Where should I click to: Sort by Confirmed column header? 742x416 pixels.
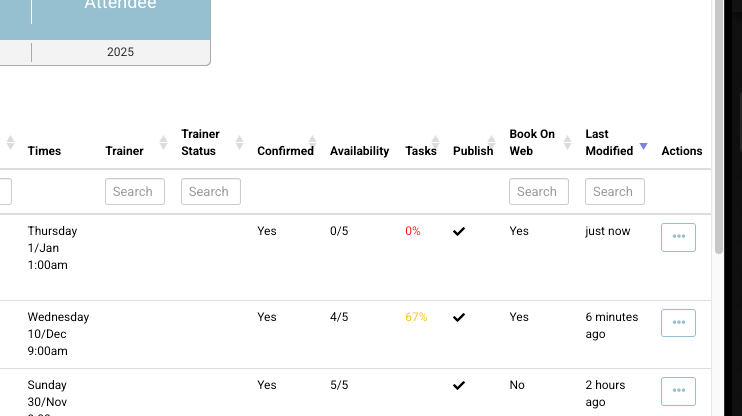(x=285, y=151)
